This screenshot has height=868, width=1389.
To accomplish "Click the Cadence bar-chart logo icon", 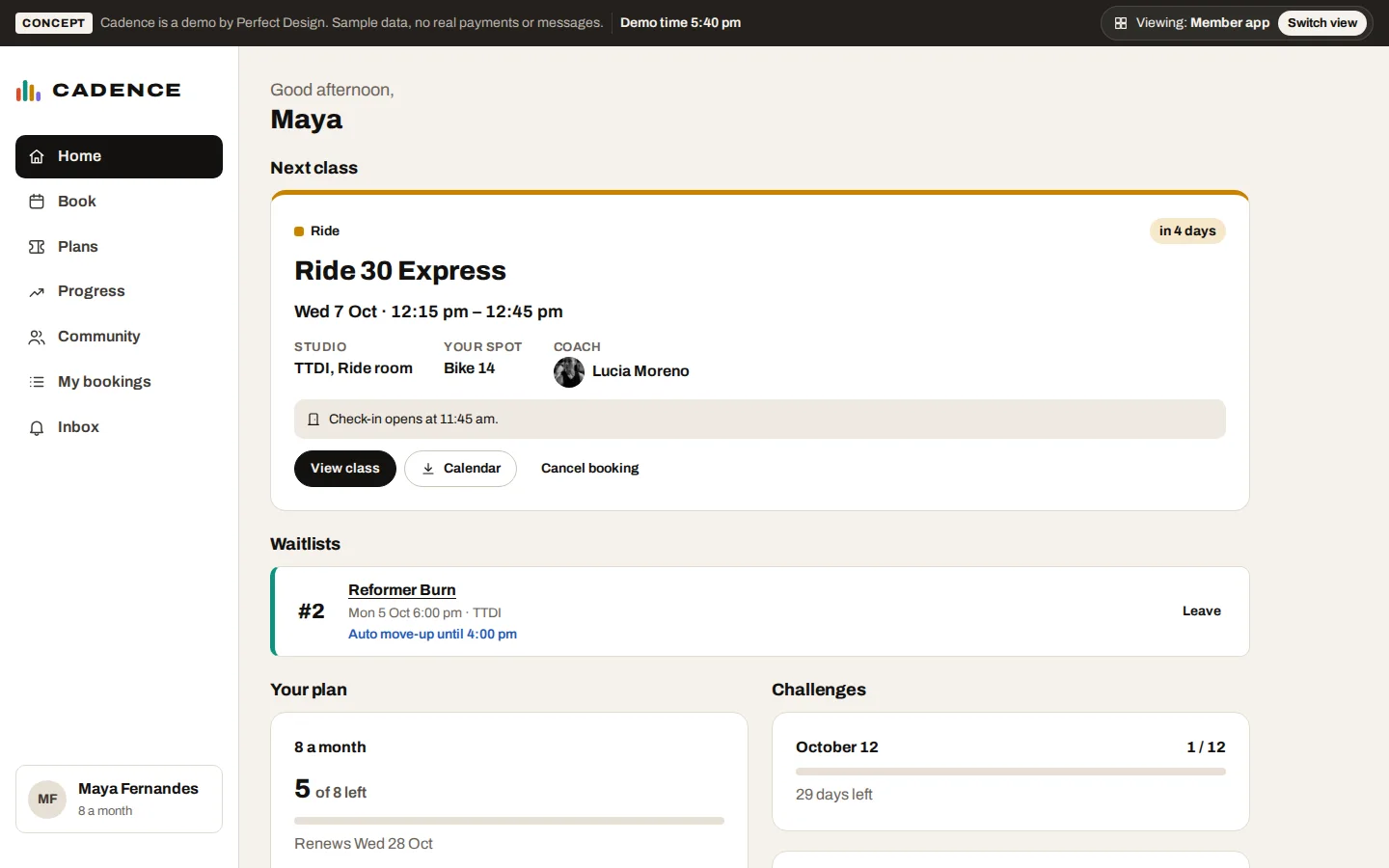I will pyautogui.click(x=28, y=91).
